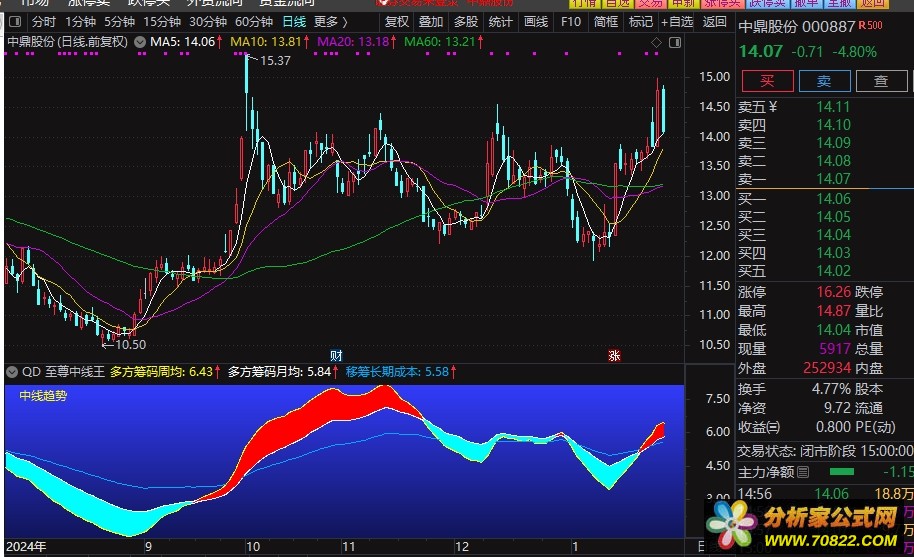The width and height of the screenshot is (914, 557).
Task: Click the month 12 marker on date axis
Action: [x=462, y=547]
